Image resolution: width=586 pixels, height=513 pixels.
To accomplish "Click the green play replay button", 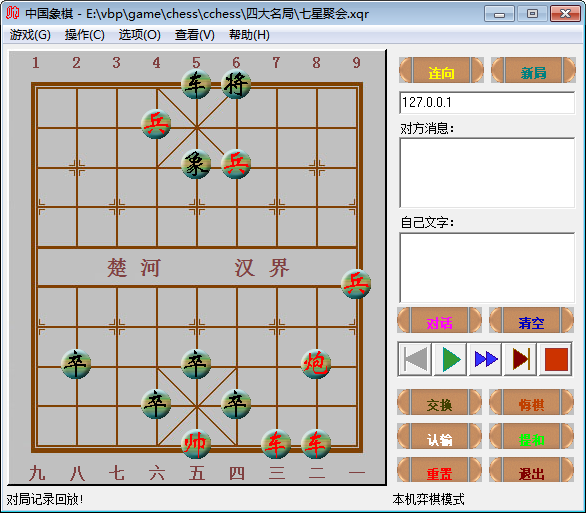I will [450, 359].
